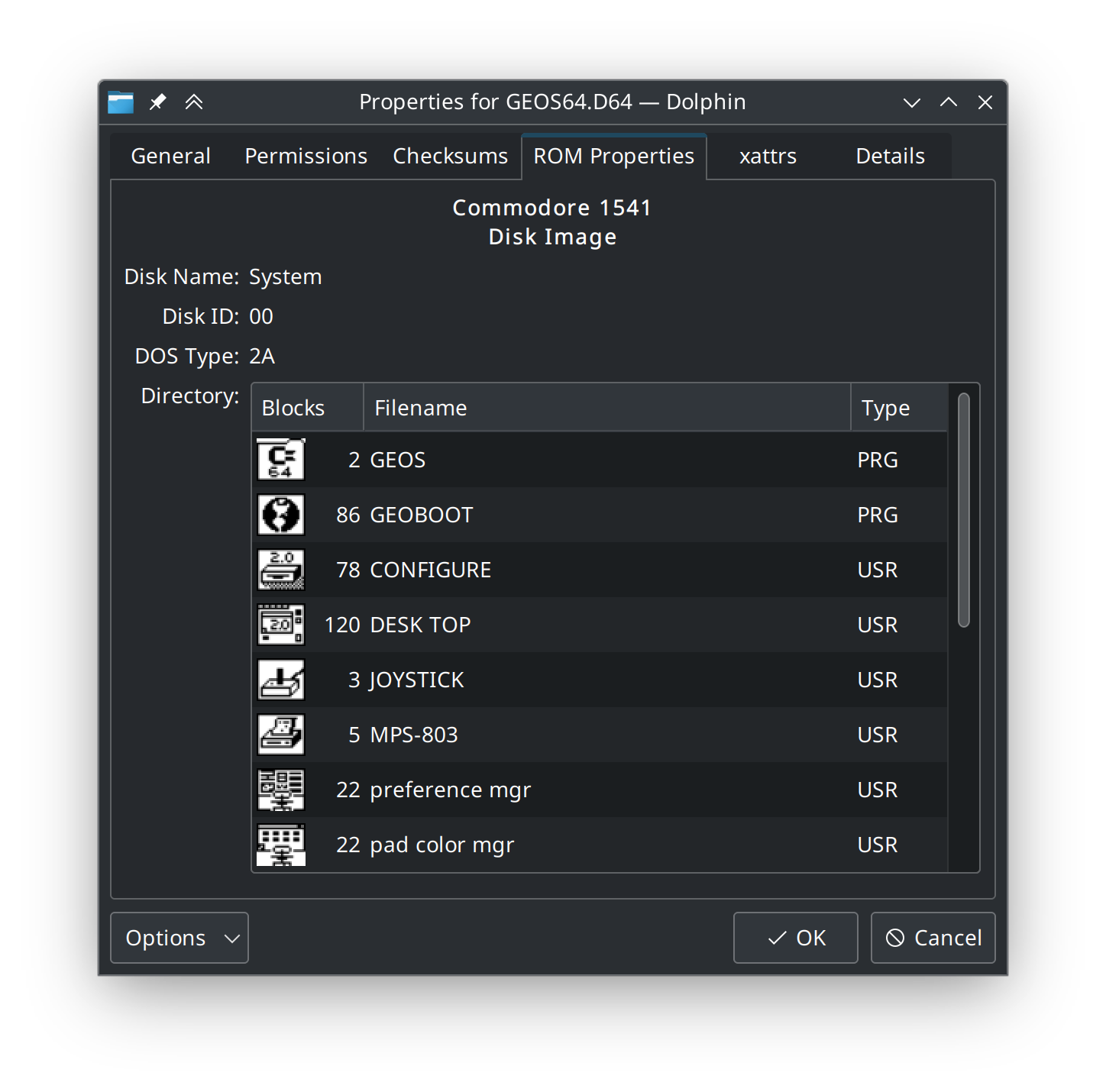
Task: Click USR type of JOYSTICK row
Action: tap(878, 680)
